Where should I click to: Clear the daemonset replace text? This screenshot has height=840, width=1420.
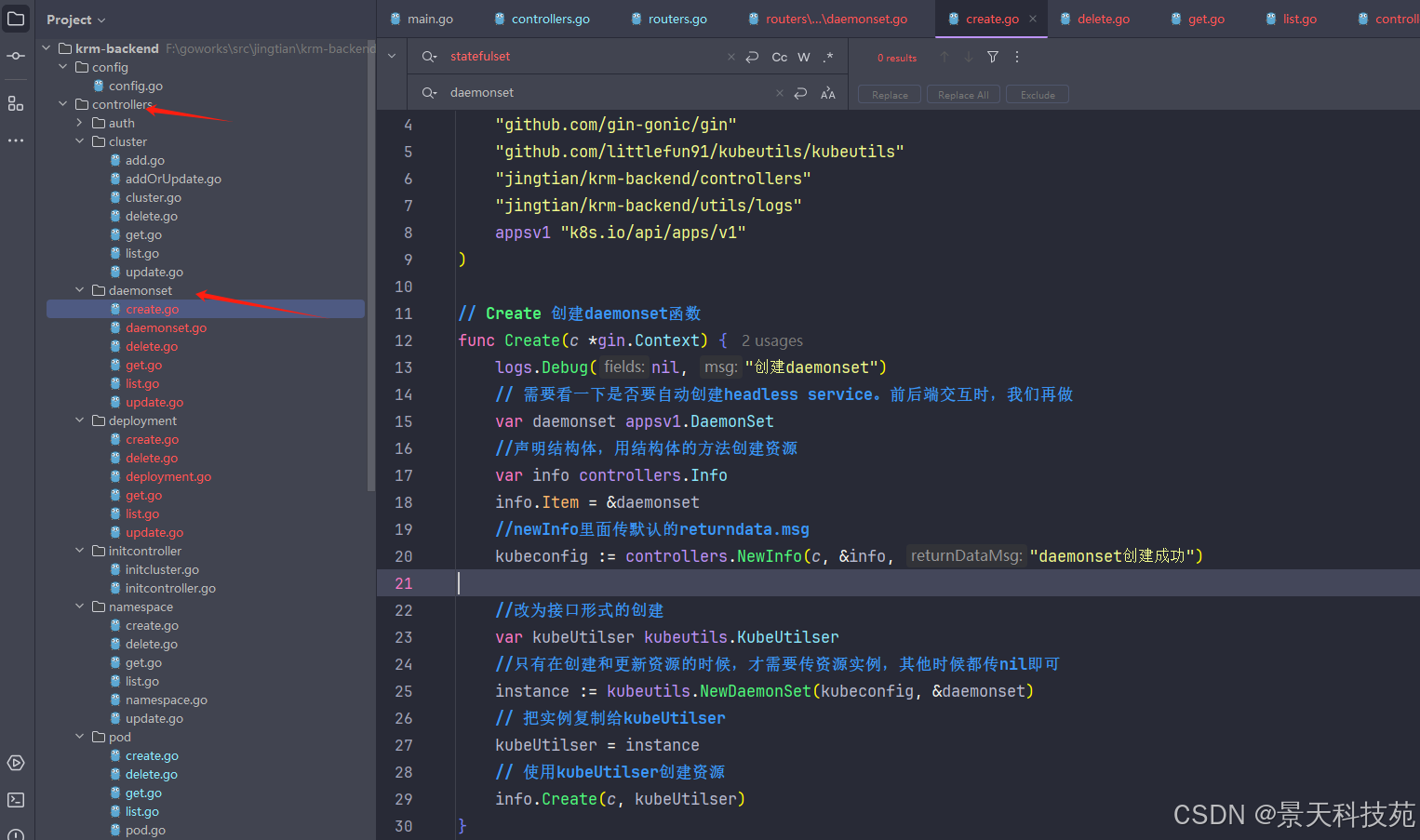pyautogui.click(x=780, y=93)
